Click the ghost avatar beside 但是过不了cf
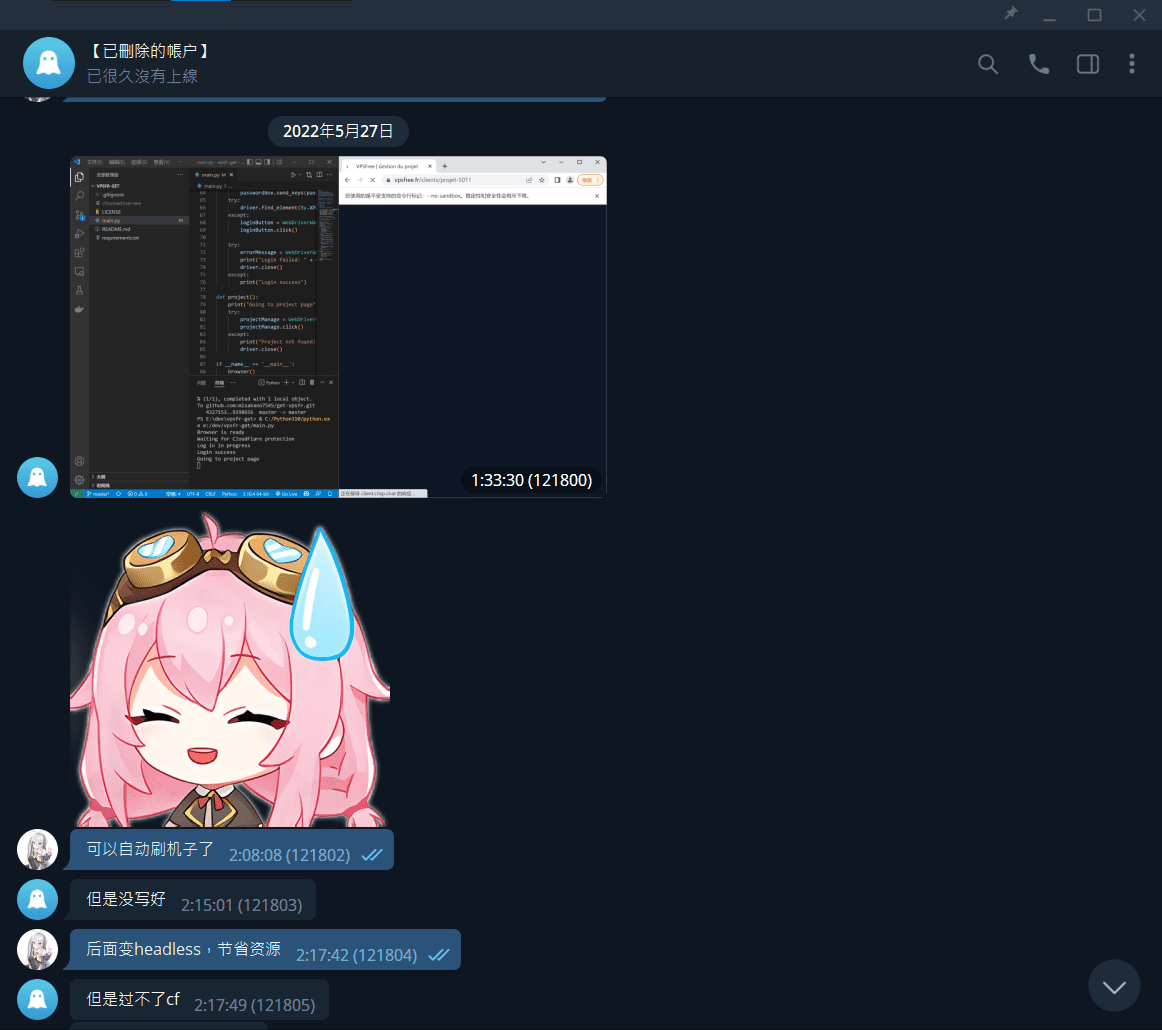 (x=38, y=999)
